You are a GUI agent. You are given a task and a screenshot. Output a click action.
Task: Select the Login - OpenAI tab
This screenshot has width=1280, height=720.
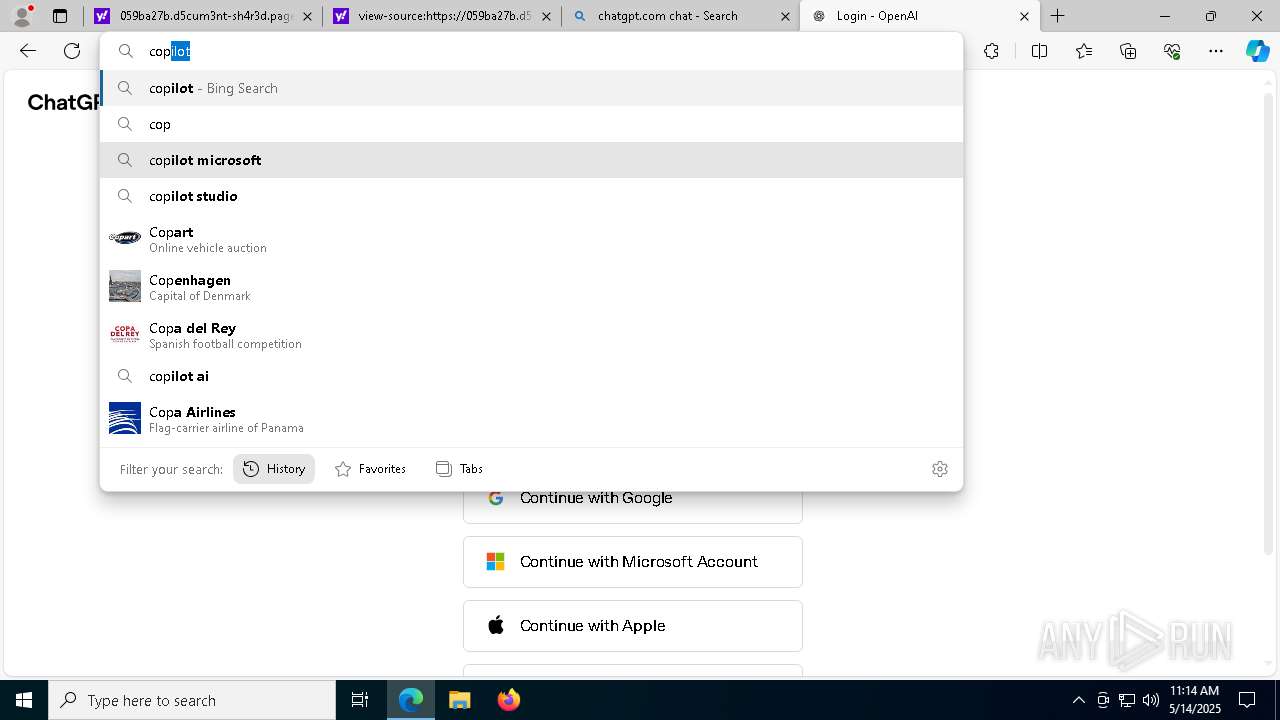(x=920, y=16)
